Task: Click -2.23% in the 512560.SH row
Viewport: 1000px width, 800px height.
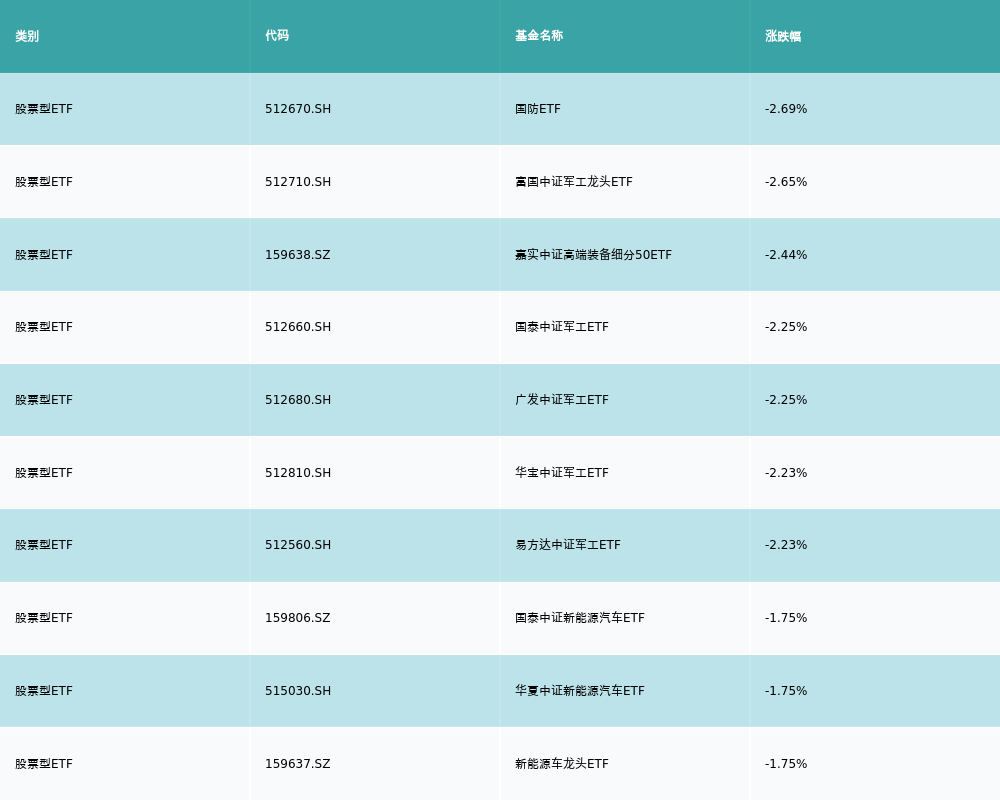Action: click(x=786, y=545)
